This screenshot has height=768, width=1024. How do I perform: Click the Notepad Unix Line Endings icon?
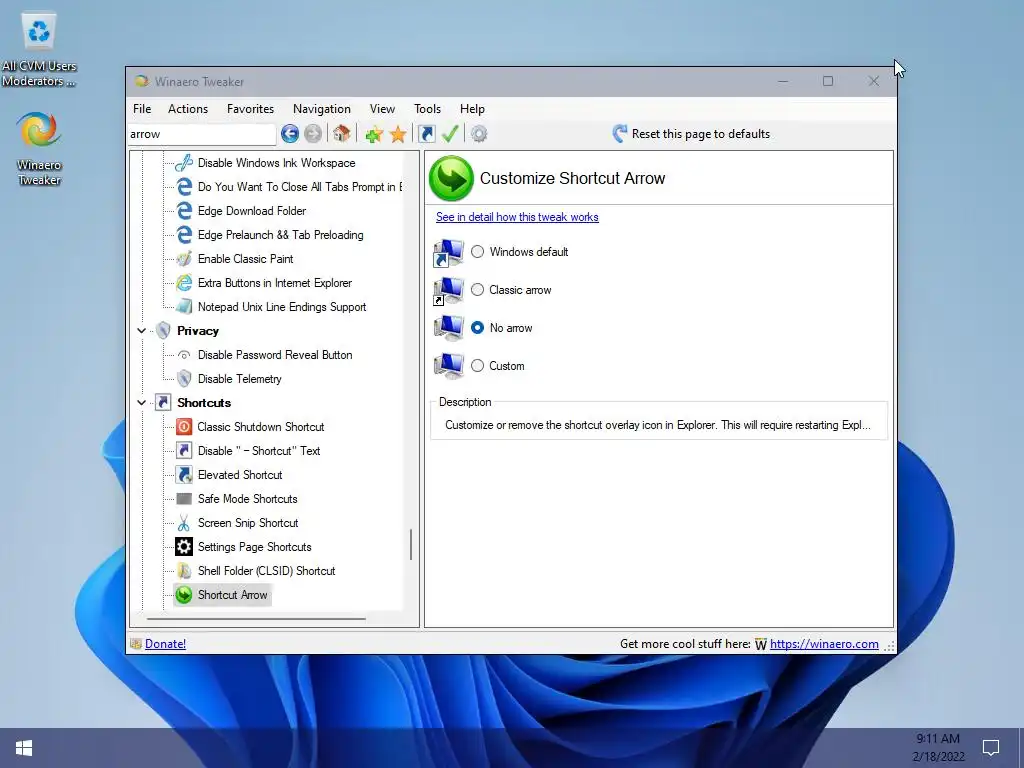point(184,306)
